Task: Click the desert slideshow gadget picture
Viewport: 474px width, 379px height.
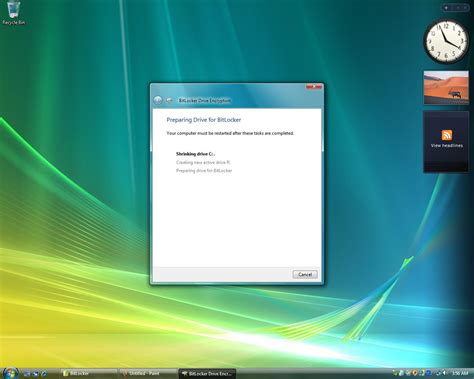Action: [446, 87]
